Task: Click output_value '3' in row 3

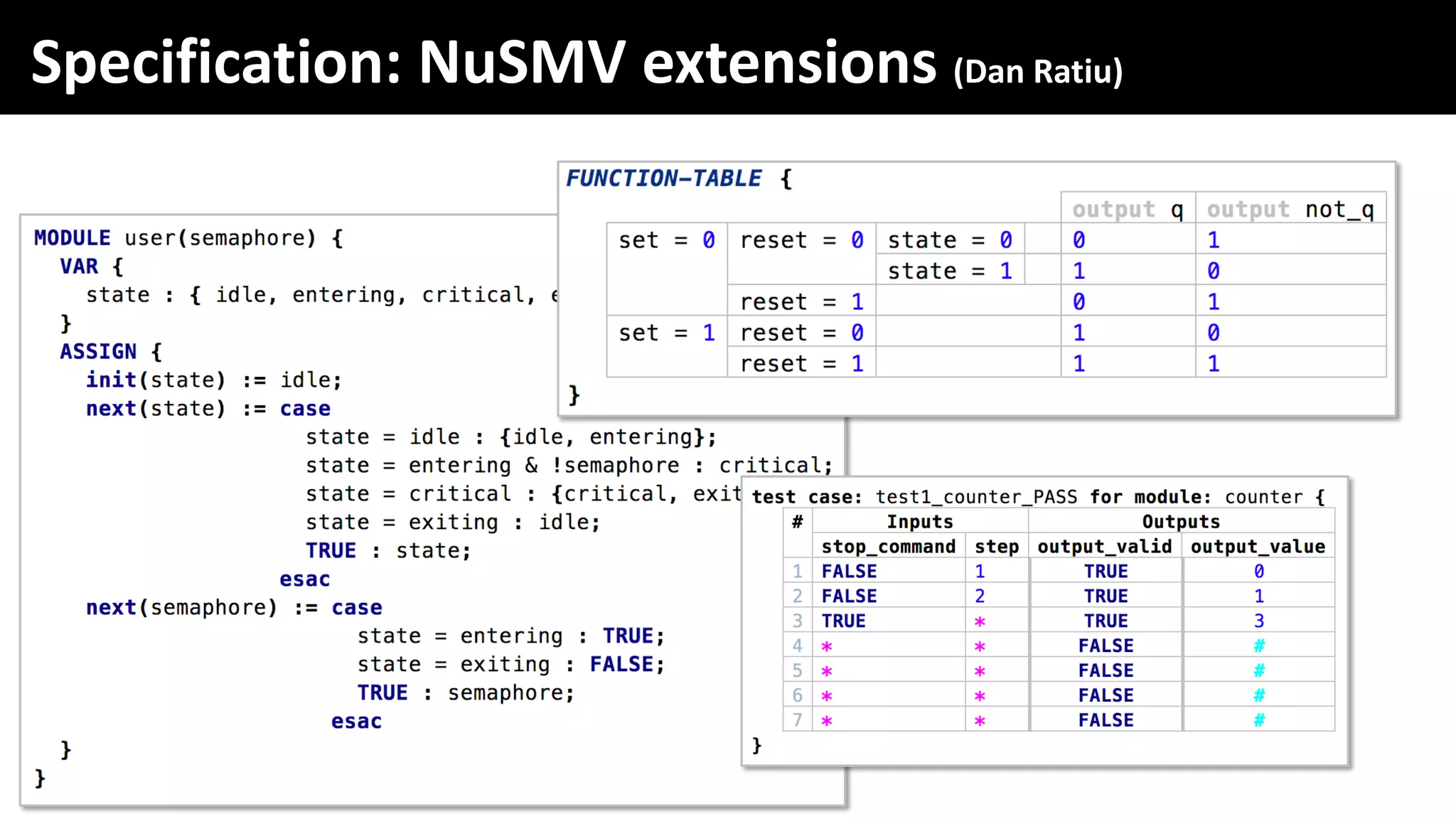Action: [1259, 621]
